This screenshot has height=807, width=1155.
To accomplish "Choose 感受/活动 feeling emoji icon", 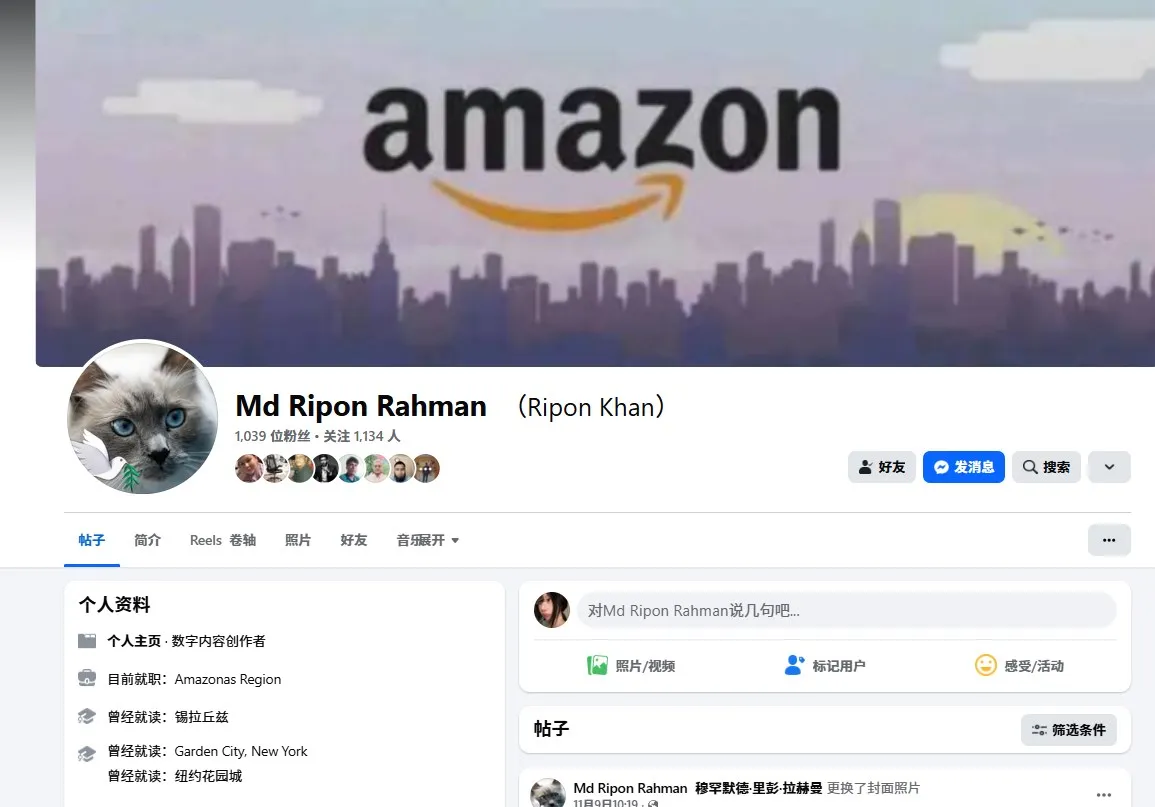I will point(986,666).
